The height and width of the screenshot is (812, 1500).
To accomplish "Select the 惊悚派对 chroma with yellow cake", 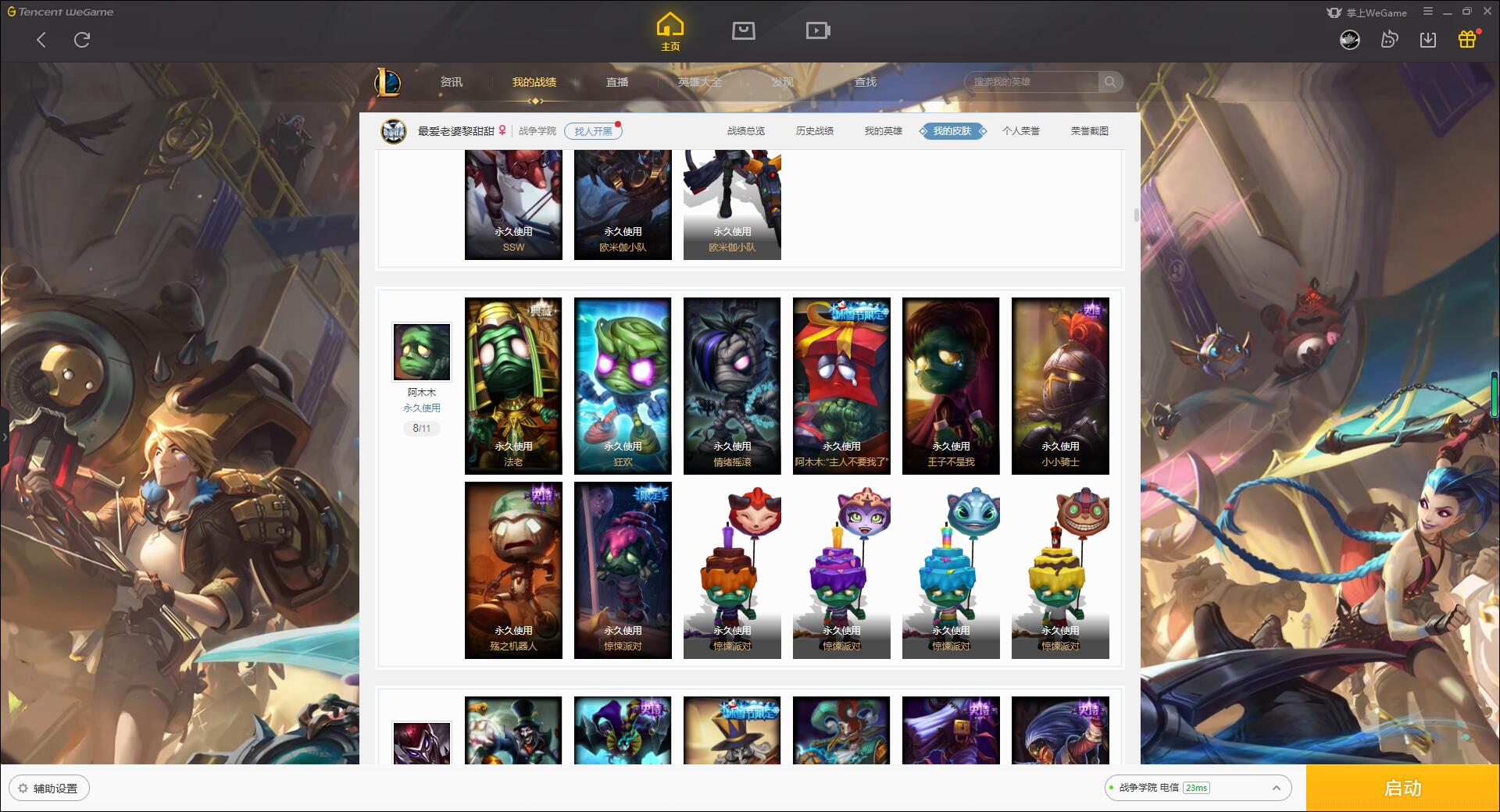I will click(x=1060, y=570).
